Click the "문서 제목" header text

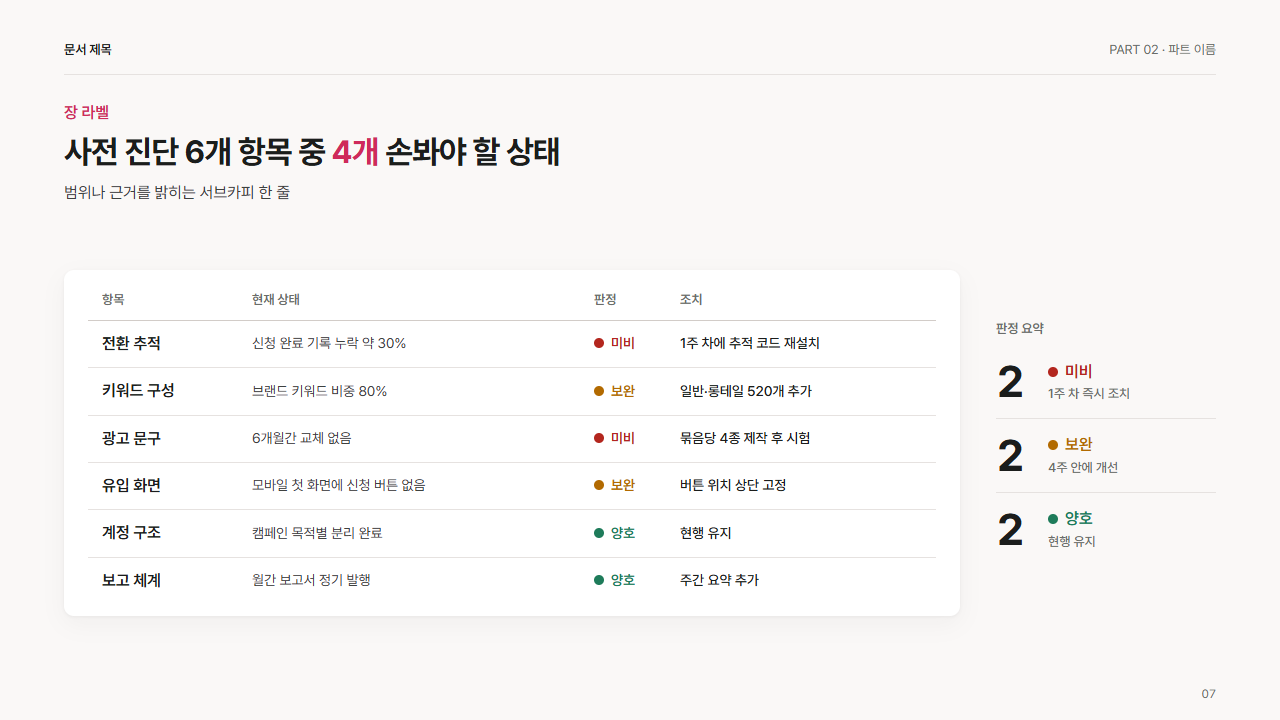click(x=88, y=49)
